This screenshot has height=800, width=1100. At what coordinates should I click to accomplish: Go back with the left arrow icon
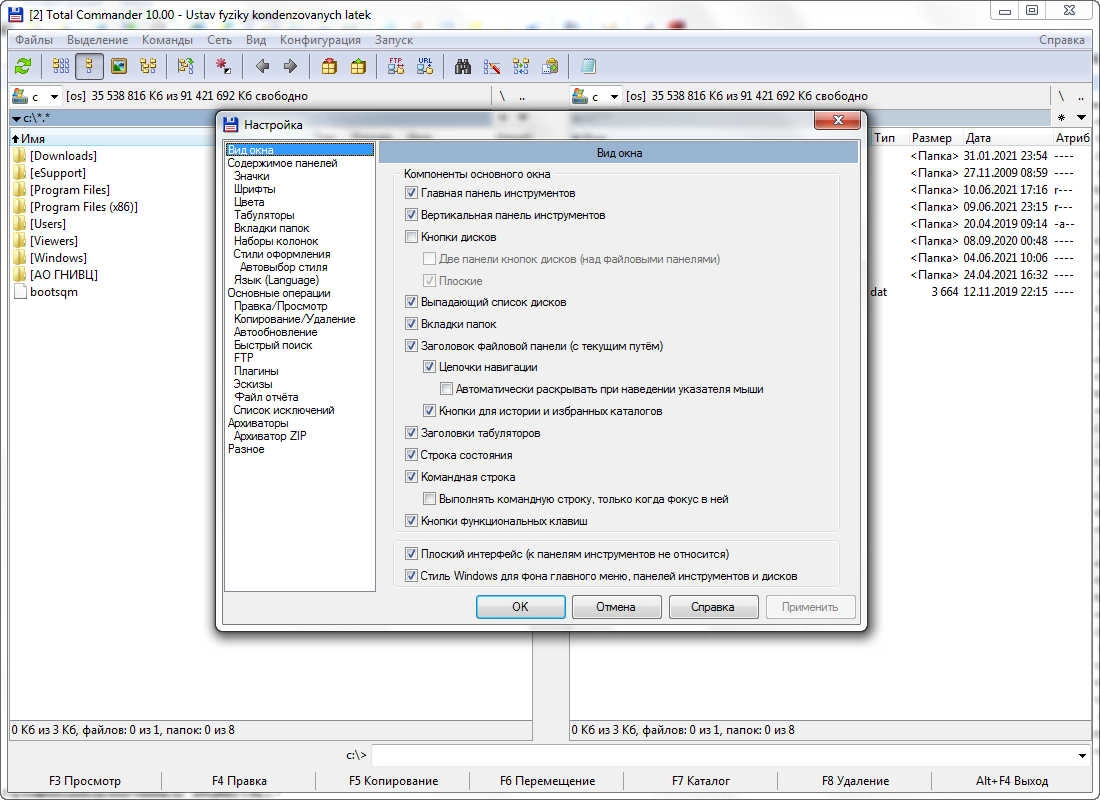tap(262, 67)
